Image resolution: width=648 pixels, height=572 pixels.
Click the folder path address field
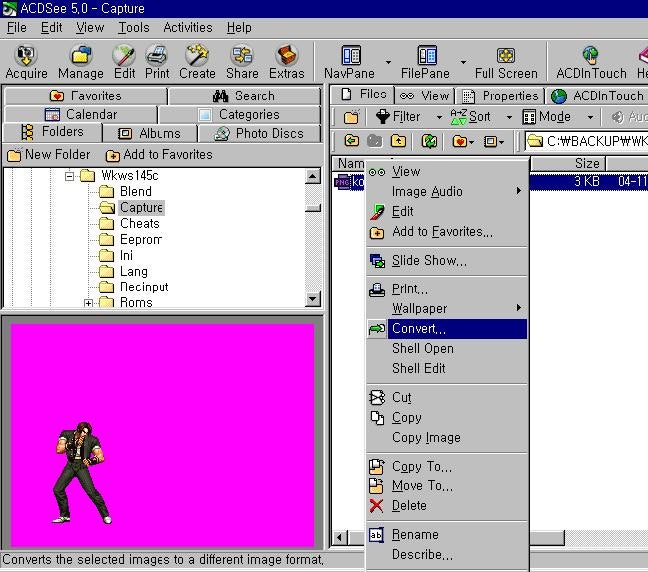point(587,141)
